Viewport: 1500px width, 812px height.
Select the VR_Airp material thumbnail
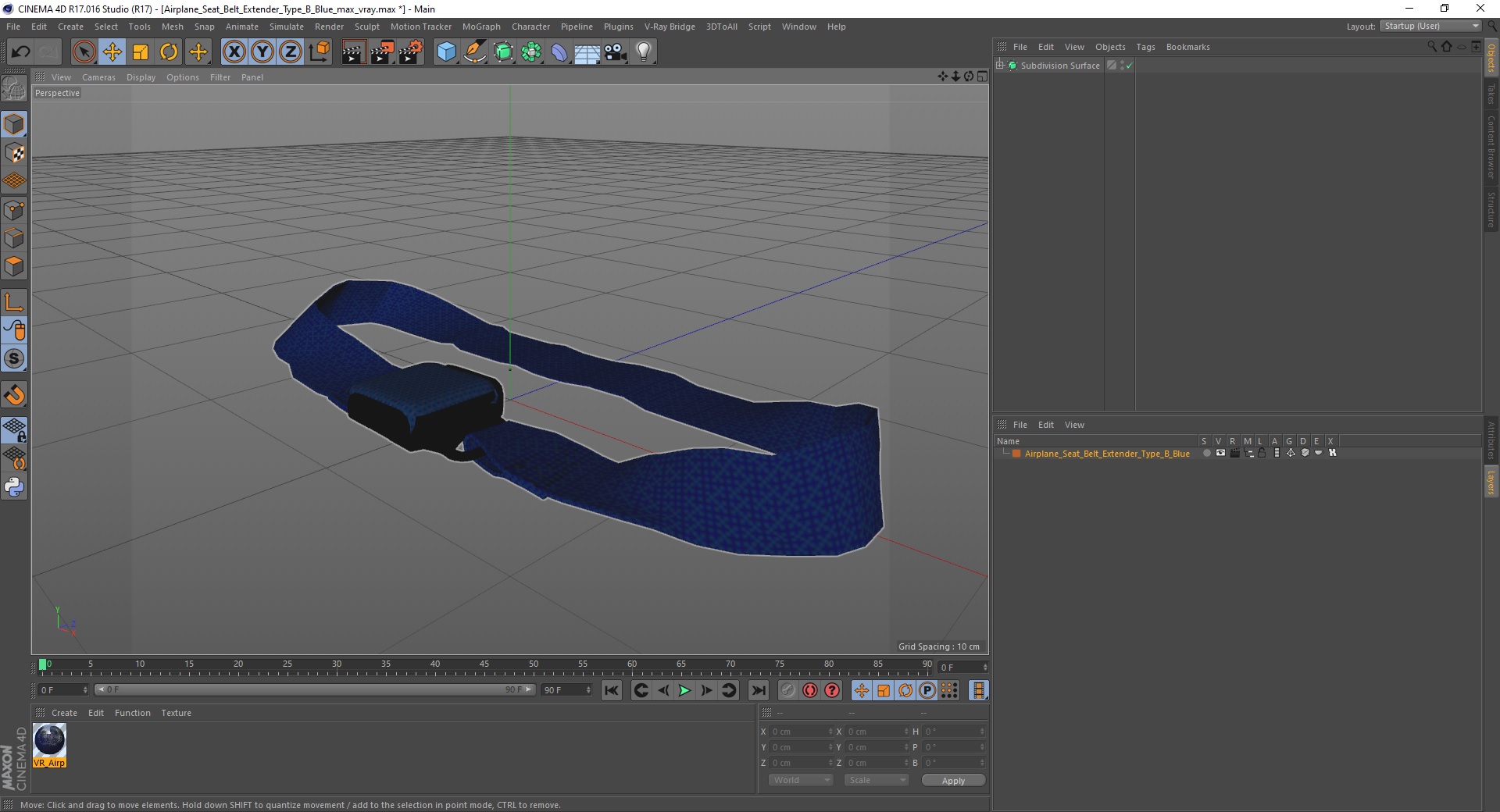click(50, 746)
